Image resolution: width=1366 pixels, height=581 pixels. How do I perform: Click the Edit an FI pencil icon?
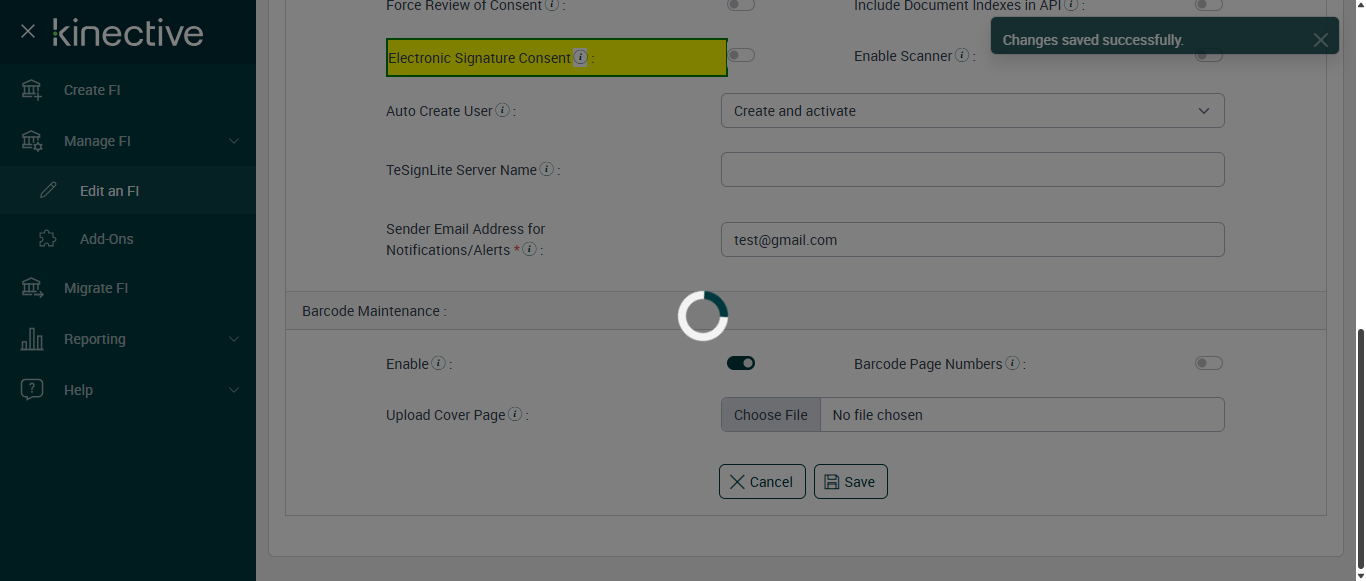[48, 190]
